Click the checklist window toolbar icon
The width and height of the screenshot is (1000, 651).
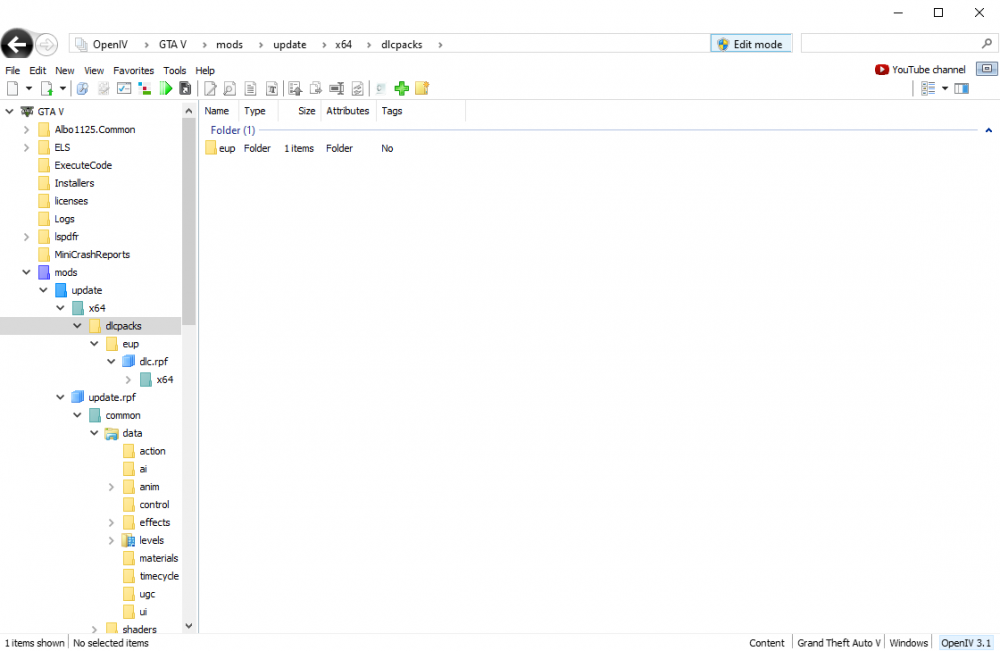tap(124, 89)
